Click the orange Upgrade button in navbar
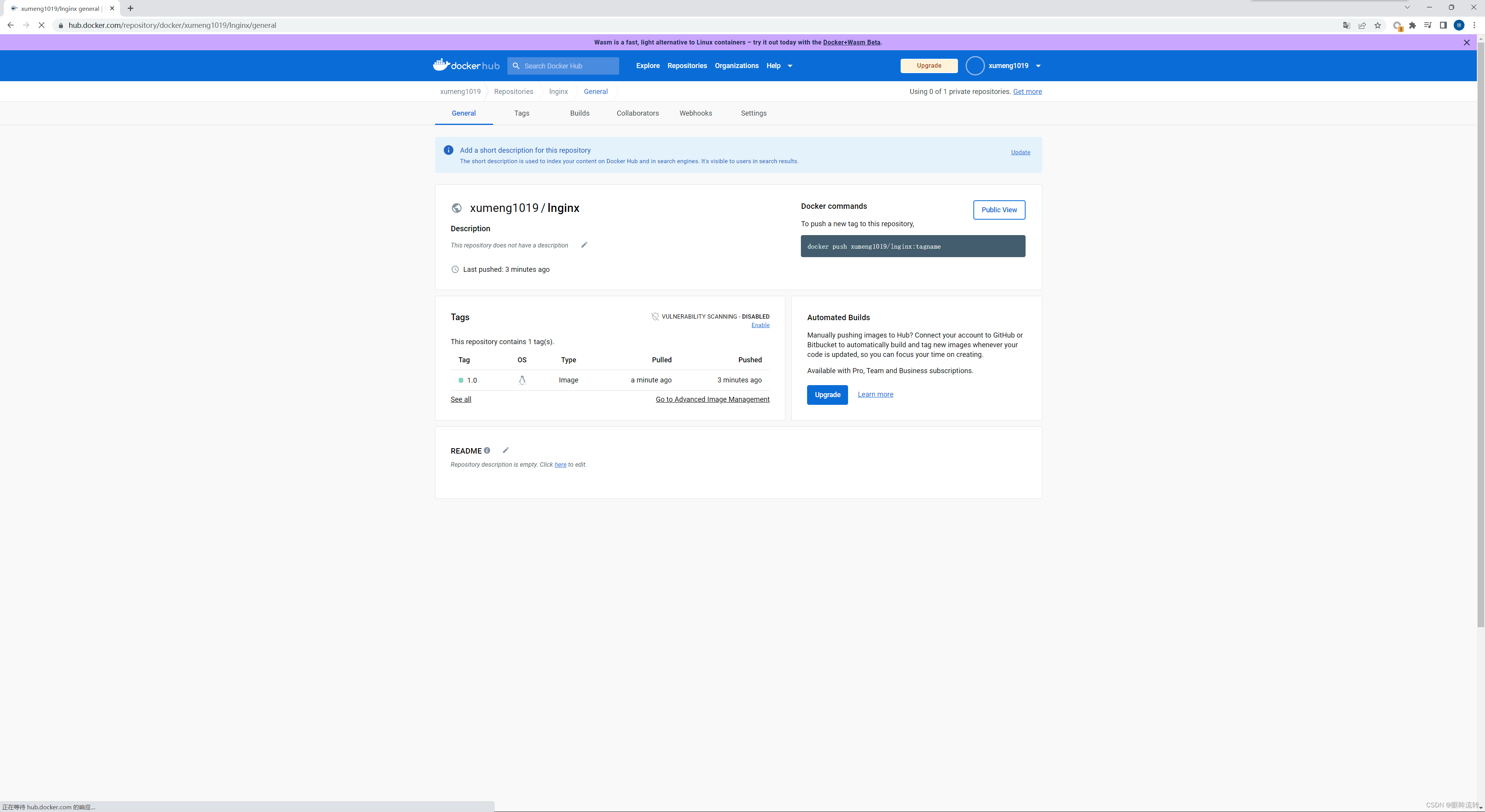The image size is (1485, 812). (929, 66)
